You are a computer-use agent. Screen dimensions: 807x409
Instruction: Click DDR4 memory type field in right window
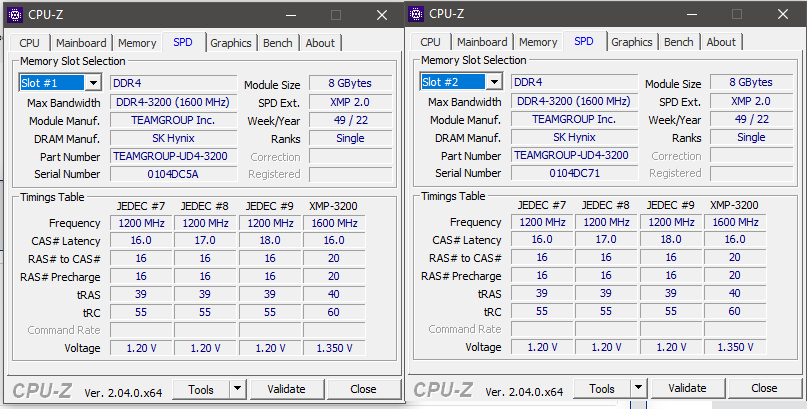point(574,82)
